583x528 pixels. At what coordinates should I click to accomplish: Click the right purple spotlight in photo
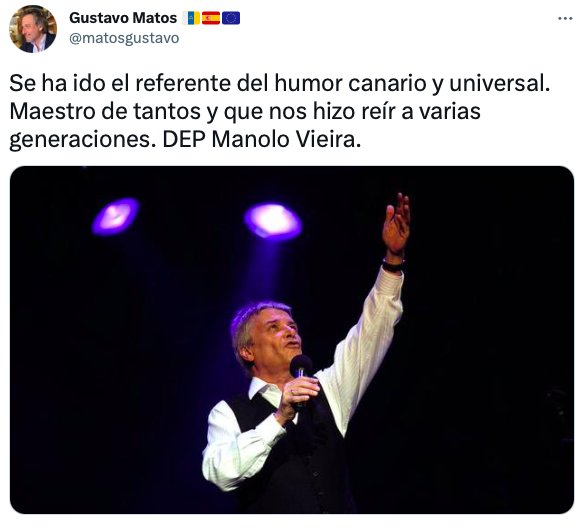(273, 221)
